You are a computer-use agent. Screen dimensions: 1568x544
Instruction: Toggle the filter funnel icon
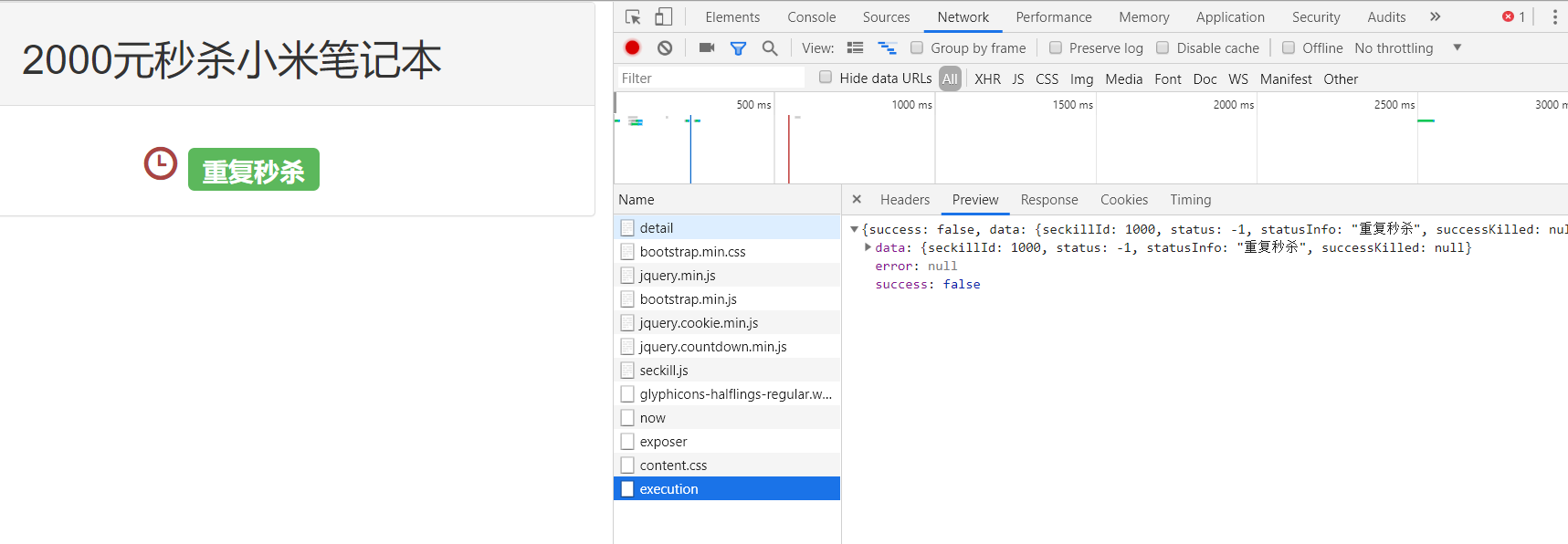pos(739,48)
